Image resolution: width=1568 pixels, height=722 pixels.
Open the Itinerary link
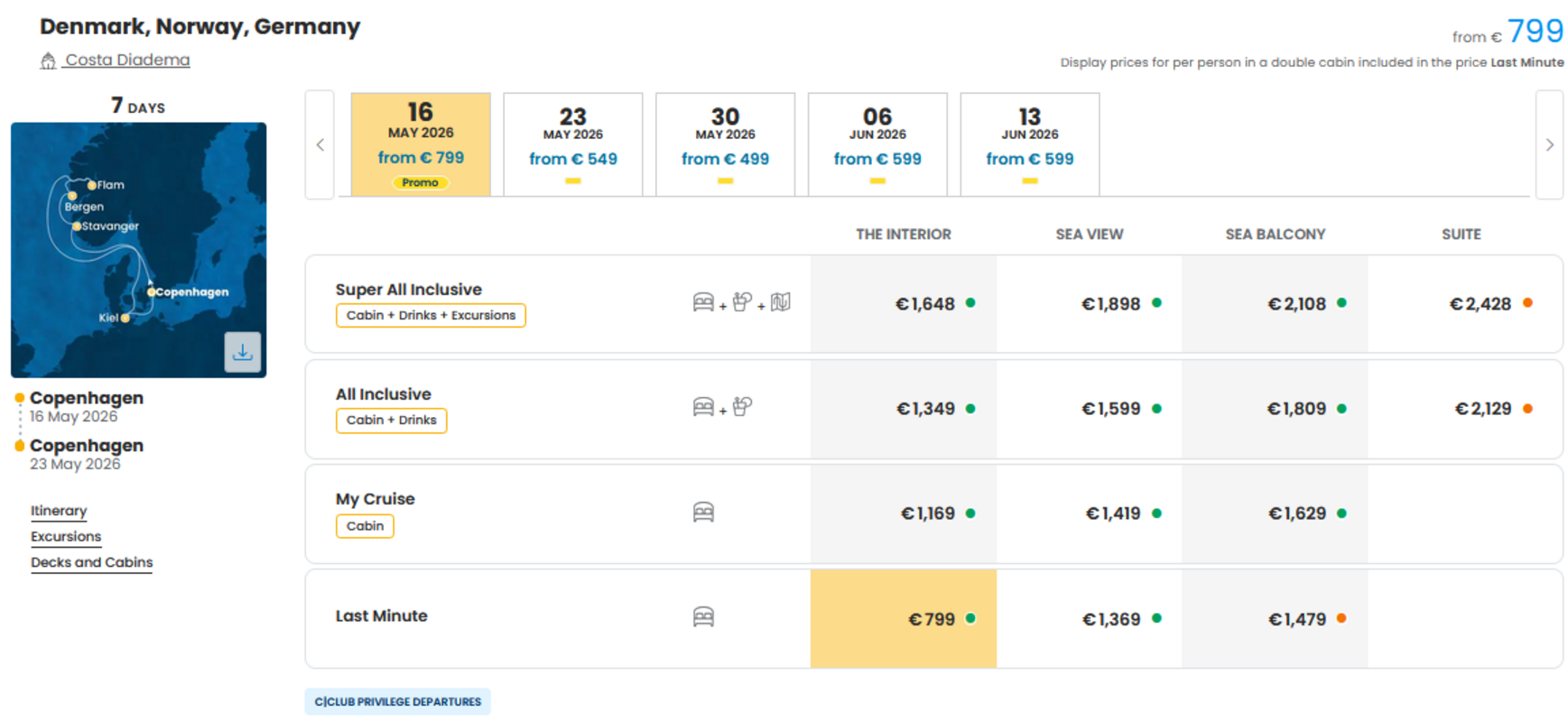[59, 511]
